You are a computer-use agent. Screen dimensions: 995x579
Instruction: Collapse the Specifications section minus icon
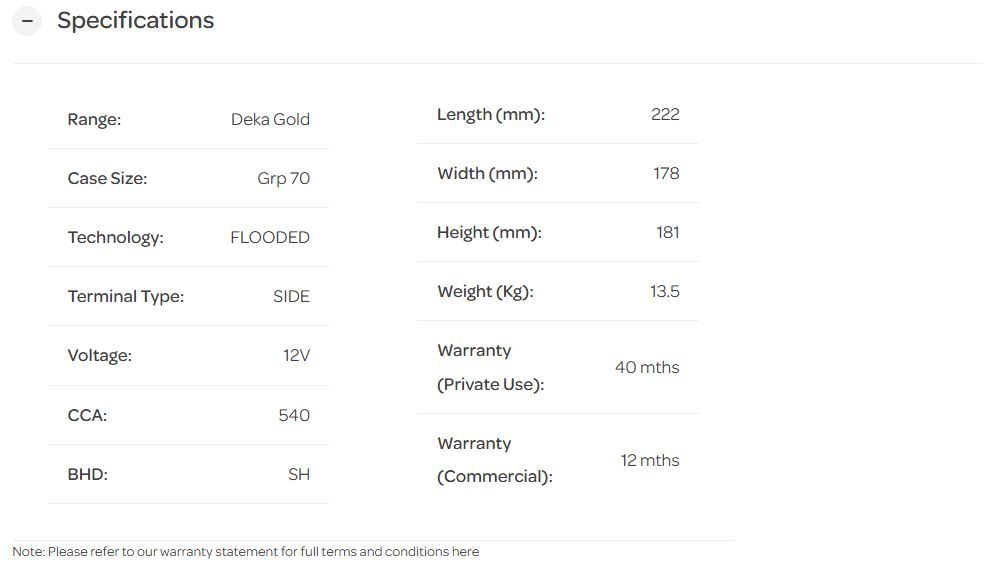pos(27,21)
